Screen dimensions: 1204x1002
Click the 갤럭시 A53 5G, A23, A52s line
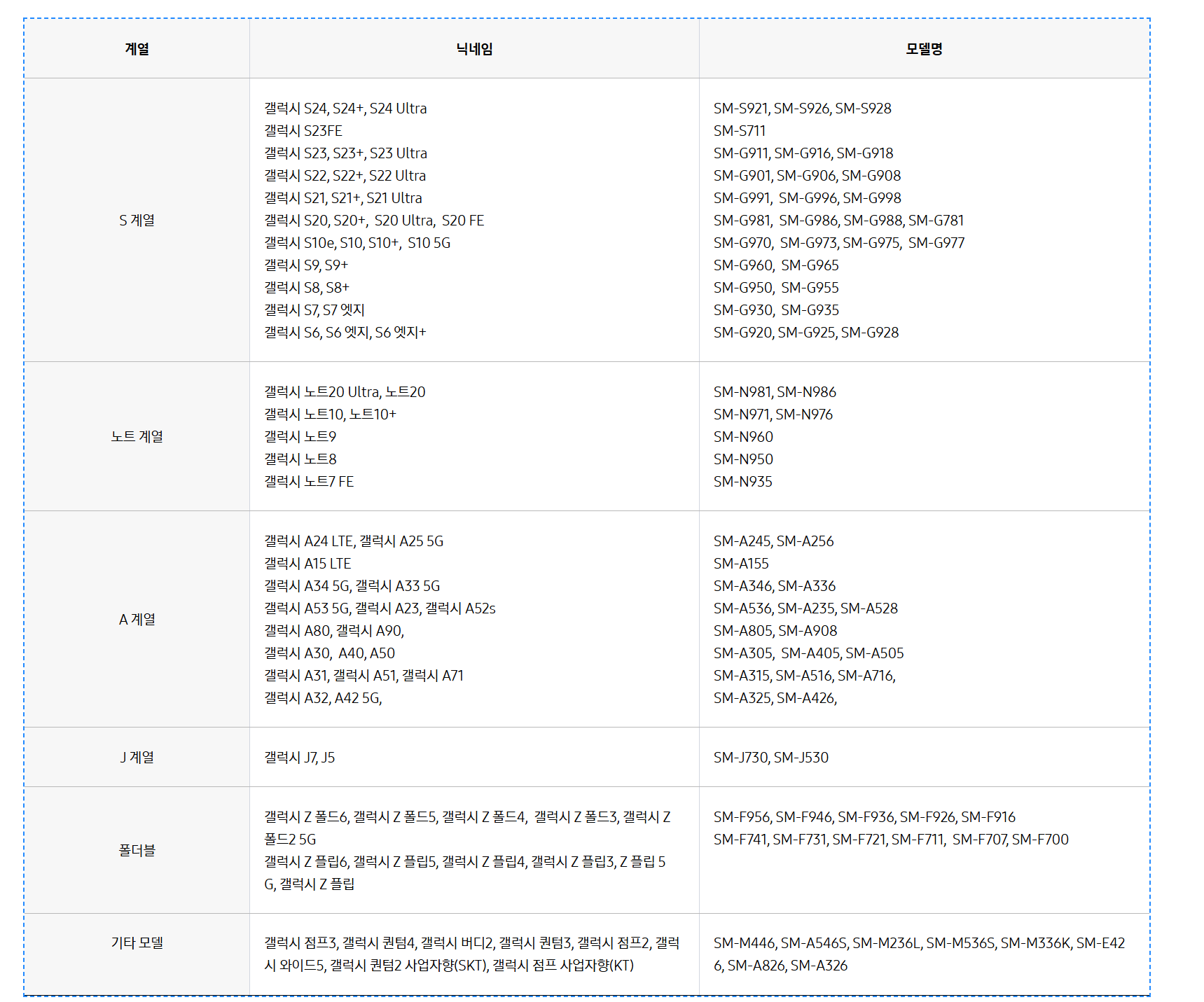click(x=380, y=608)
